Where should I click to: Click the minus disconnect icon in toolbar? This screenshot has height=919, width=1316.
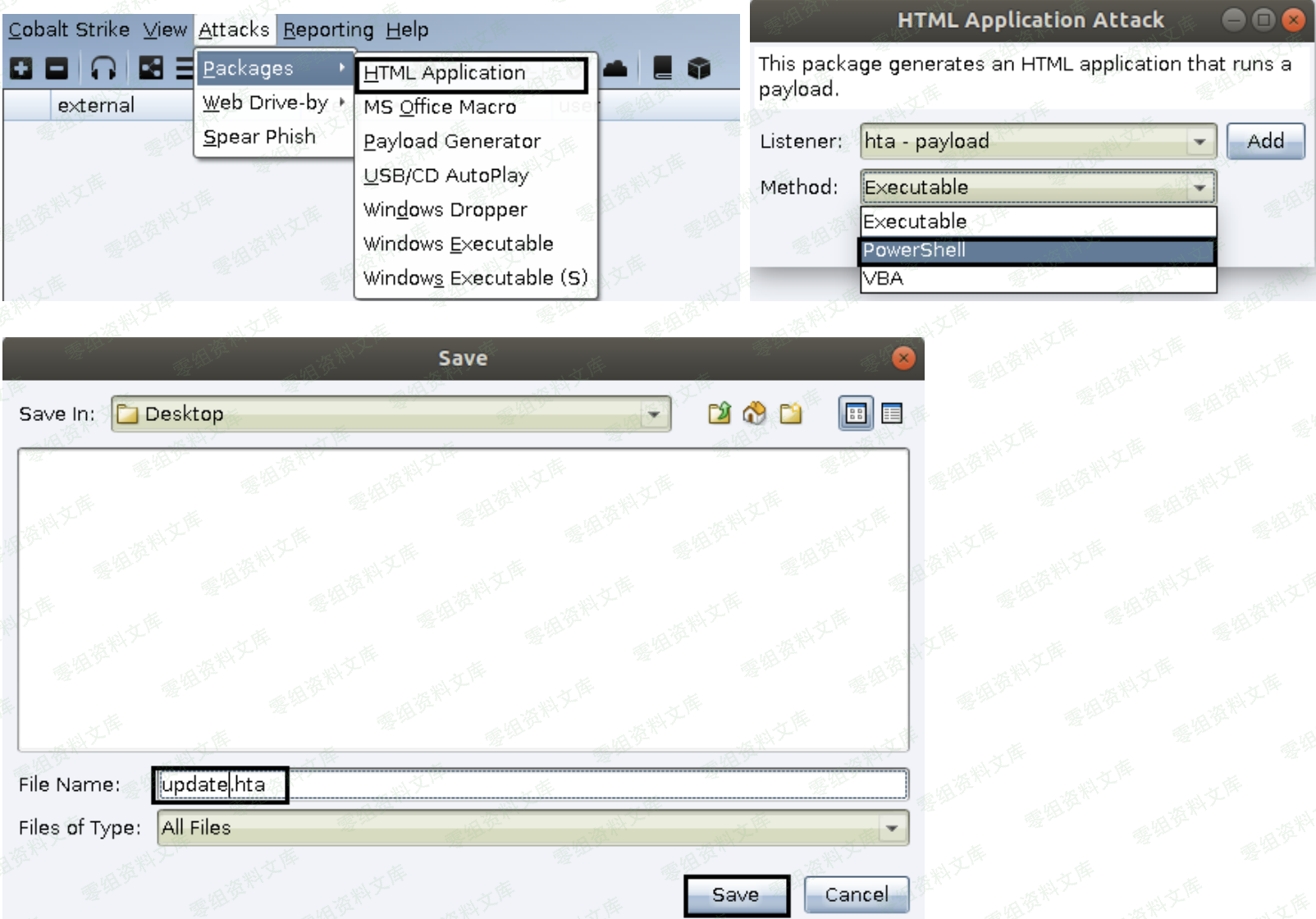[x=57, y=69]
